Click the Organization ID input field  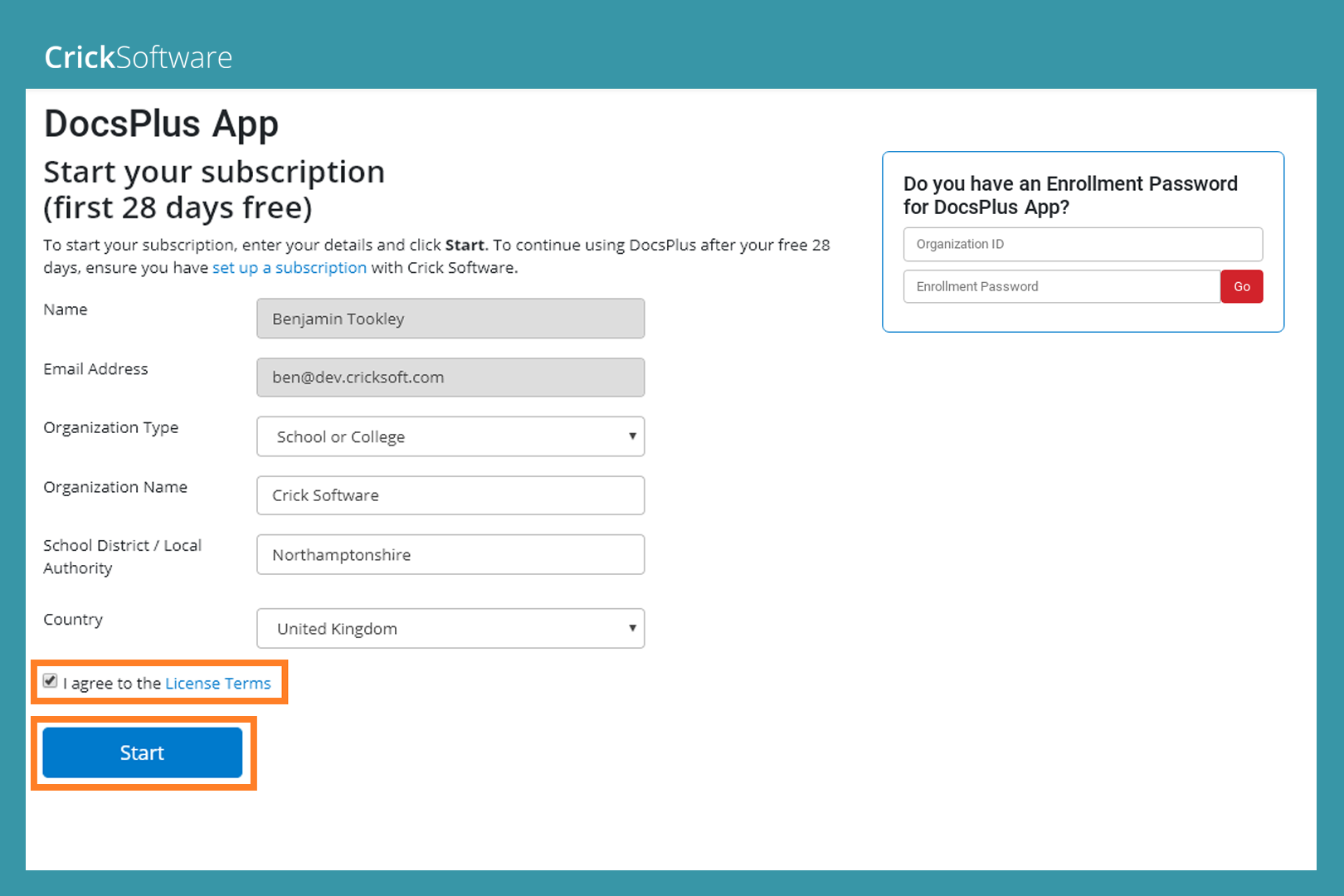click(x=1082, y=244)
